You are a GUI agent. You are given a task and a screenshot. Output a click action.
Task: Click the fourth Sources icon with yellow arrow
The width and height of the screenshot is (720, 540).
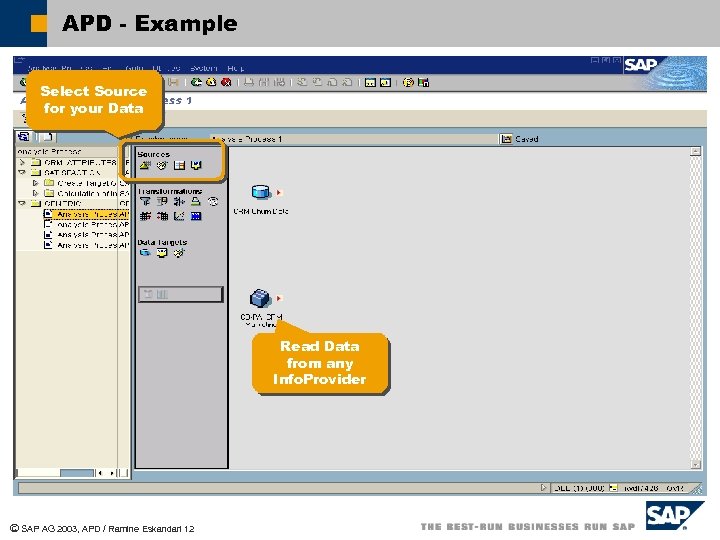click(196, 165)
